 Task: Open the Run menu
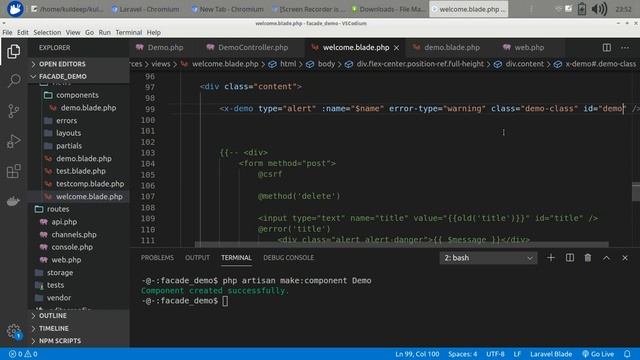click(104, 32)
